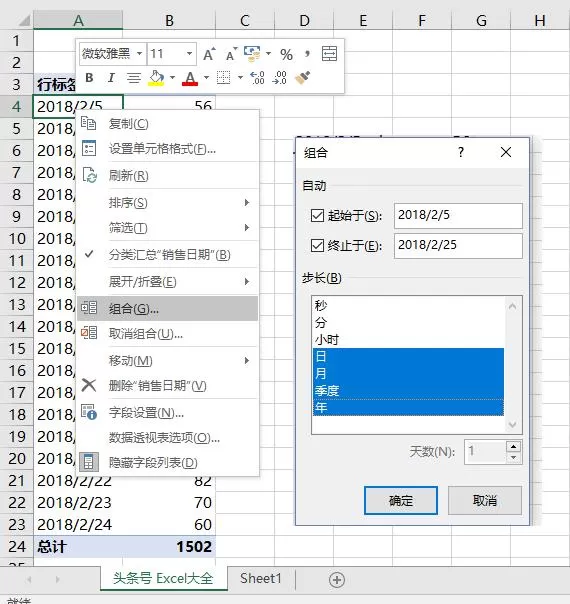
Task: Increase 天数 with the up spinner
Action: (513, 446)
